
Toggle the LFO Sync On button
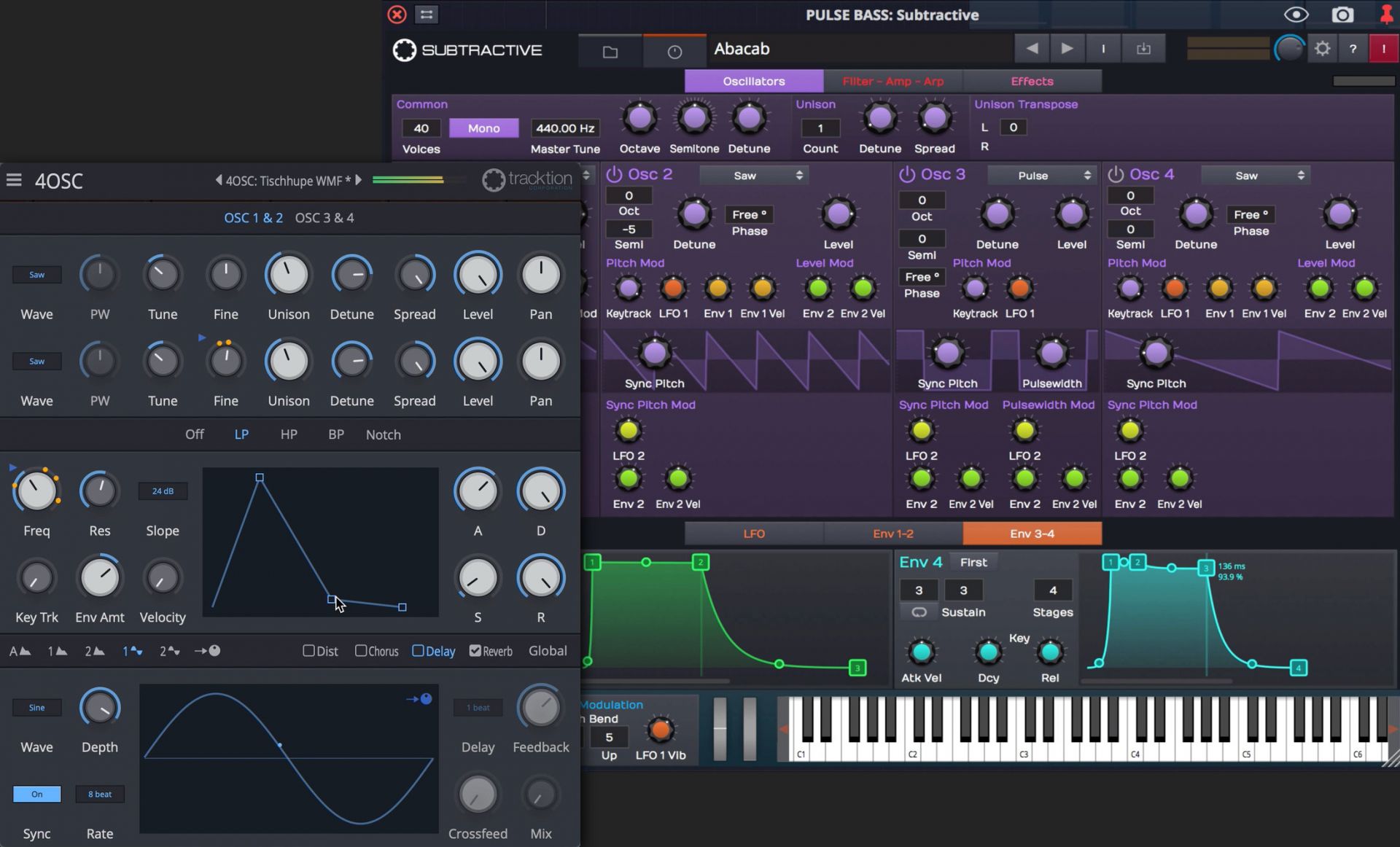tap(36, 794)
